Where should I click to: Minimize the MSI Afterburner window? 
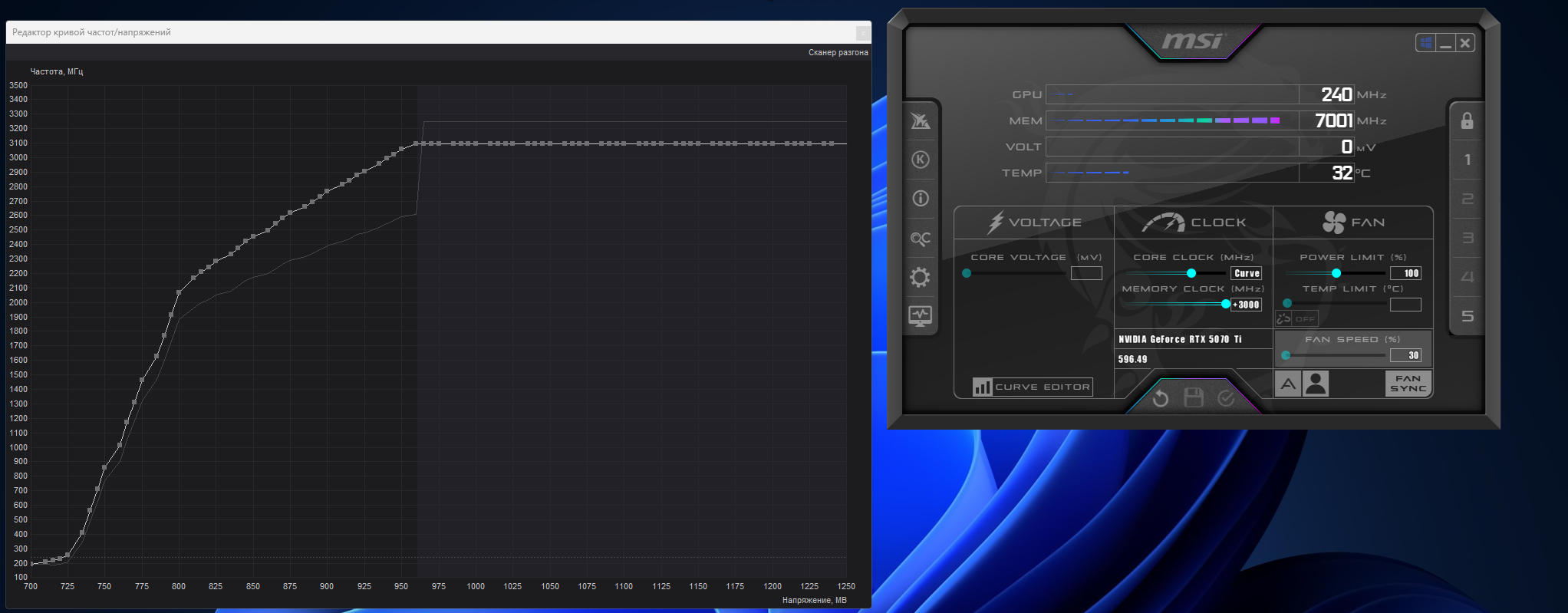point(1445,43)
